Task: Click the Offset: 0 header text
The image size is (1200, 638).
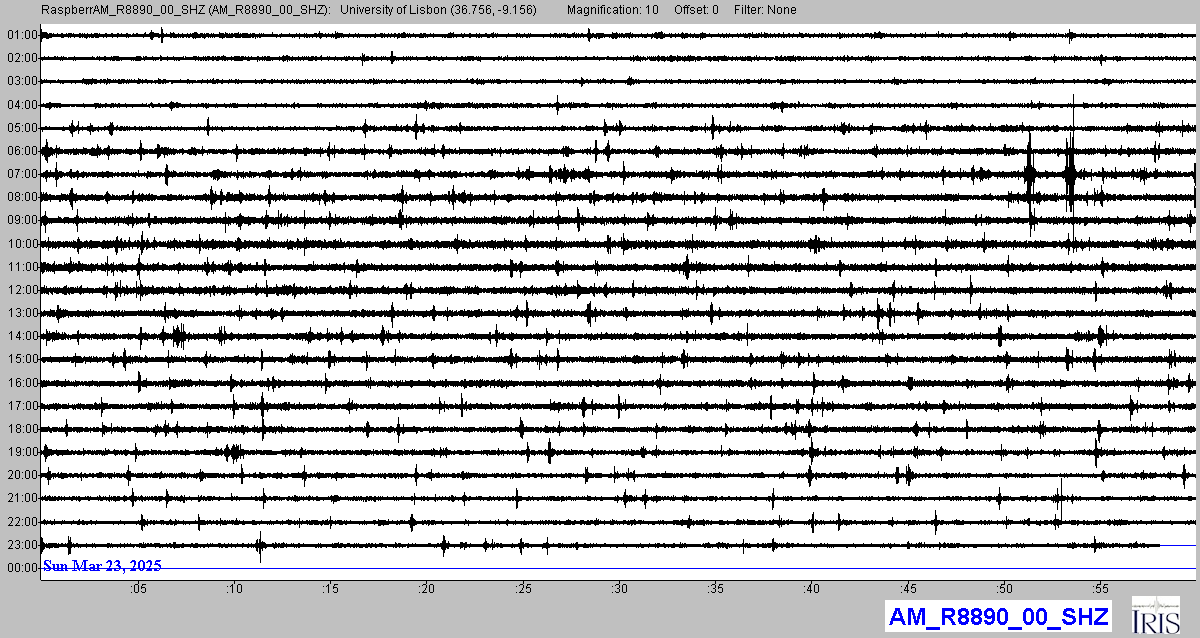Action: 696,9
